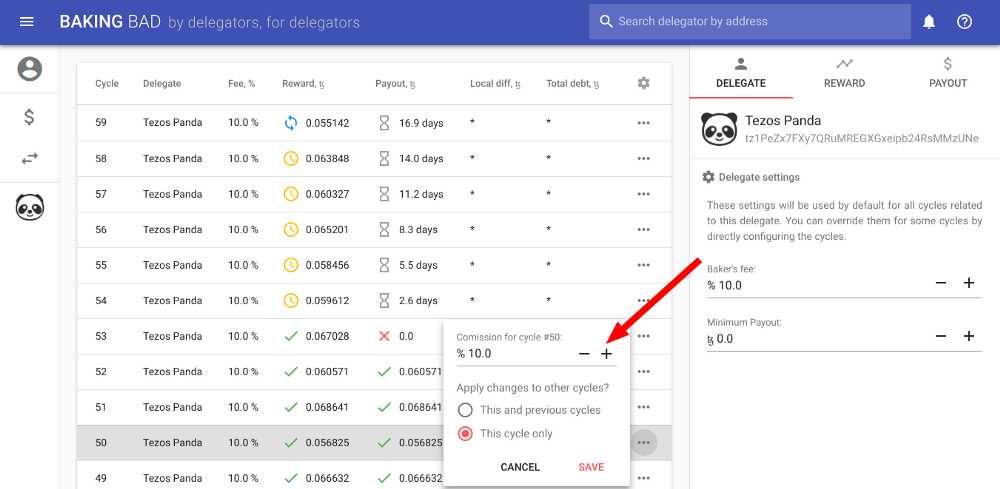Switch to the PAYOUT tab

click(948, 73)
